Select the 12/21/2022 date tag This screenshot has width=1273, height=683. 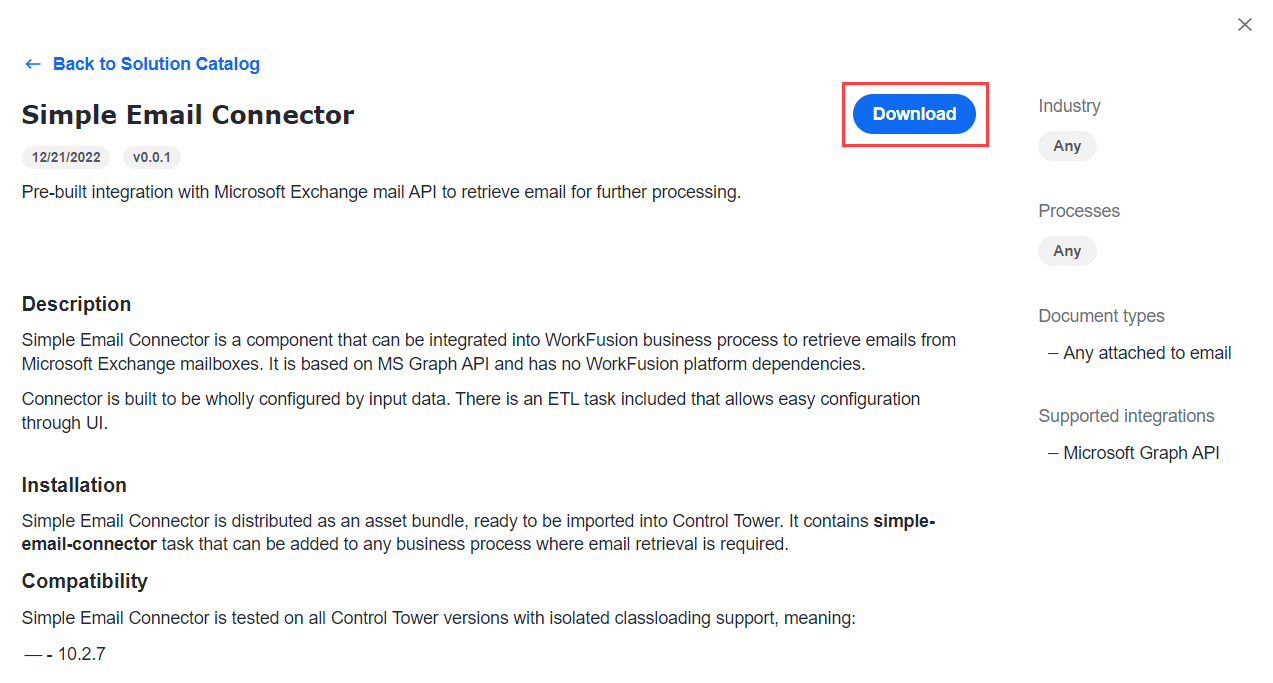point(66,158)
